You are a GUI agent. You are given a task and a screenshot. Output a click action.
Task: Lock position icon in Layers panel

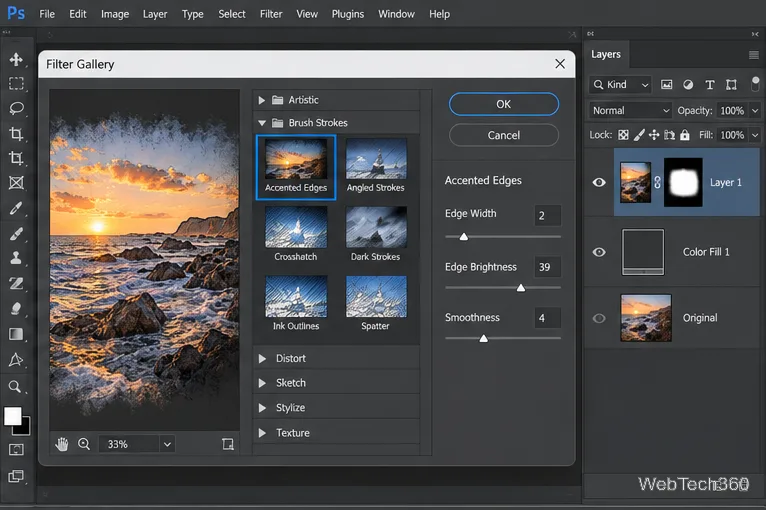point(654,135)
